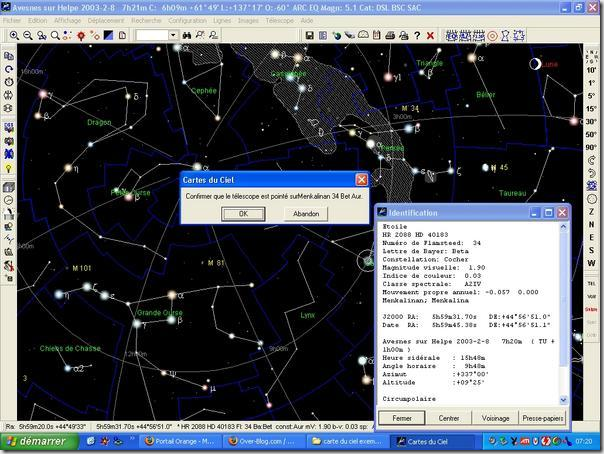This screenshot has height=454, width=604.
Task: Click Presse-papiers in Identification window
Action: pyautogui.click(x=543, y=418)
